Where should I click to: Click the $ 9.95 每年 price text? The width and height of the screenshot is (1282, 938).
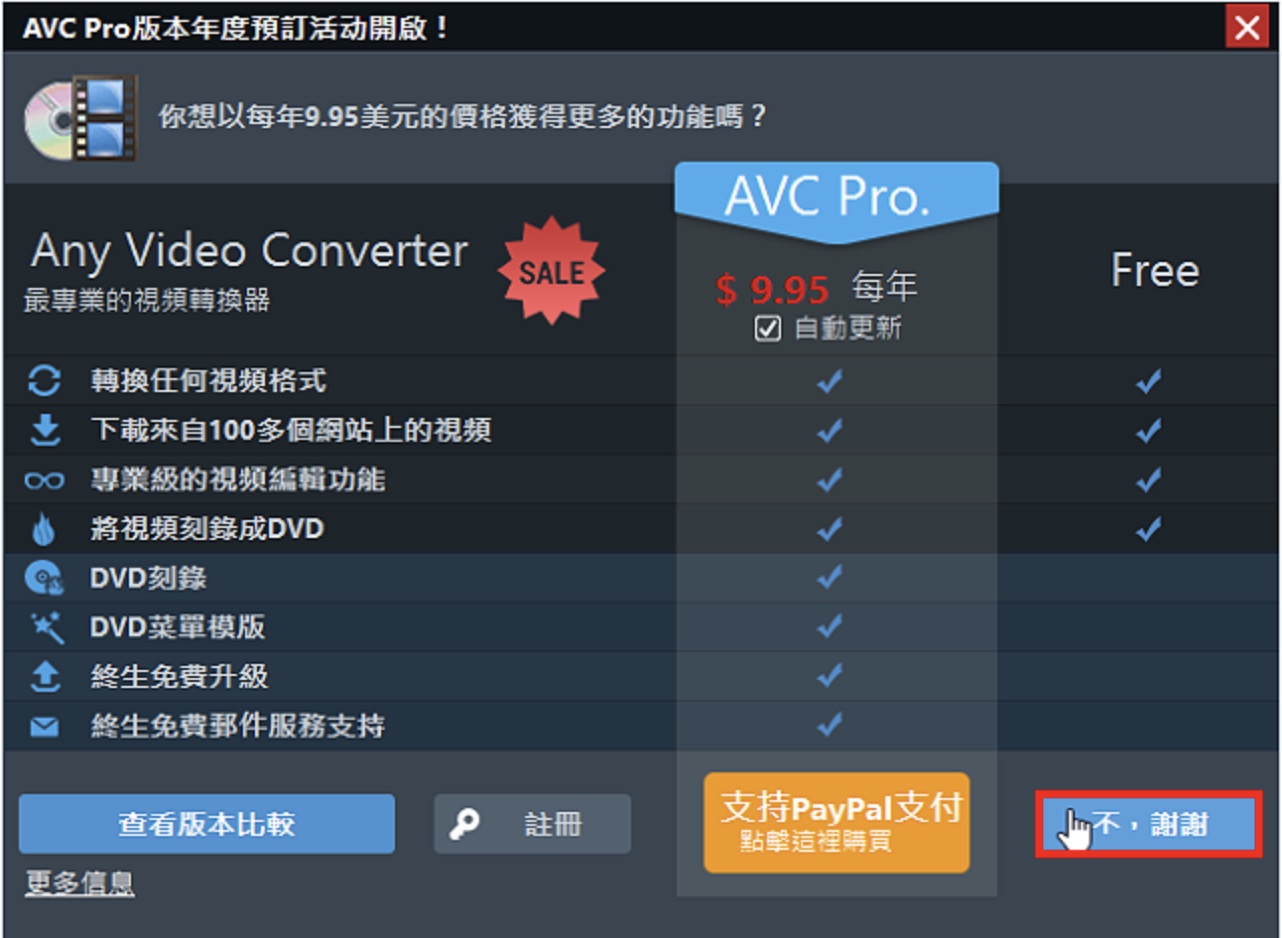tap(816, 289)
